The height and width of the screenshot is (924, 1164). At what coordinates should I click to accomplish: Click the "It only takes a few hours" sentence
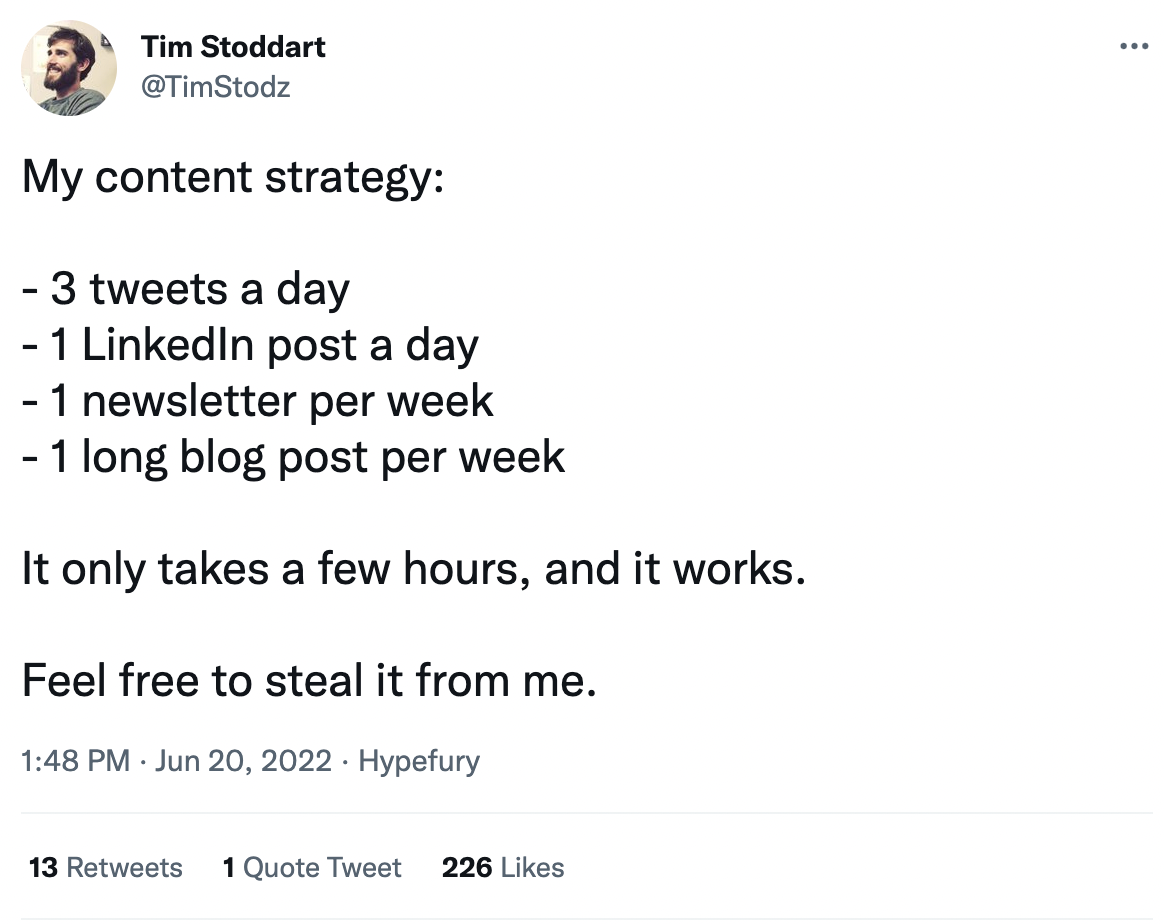pyautogui.click(x=413, y=570)
